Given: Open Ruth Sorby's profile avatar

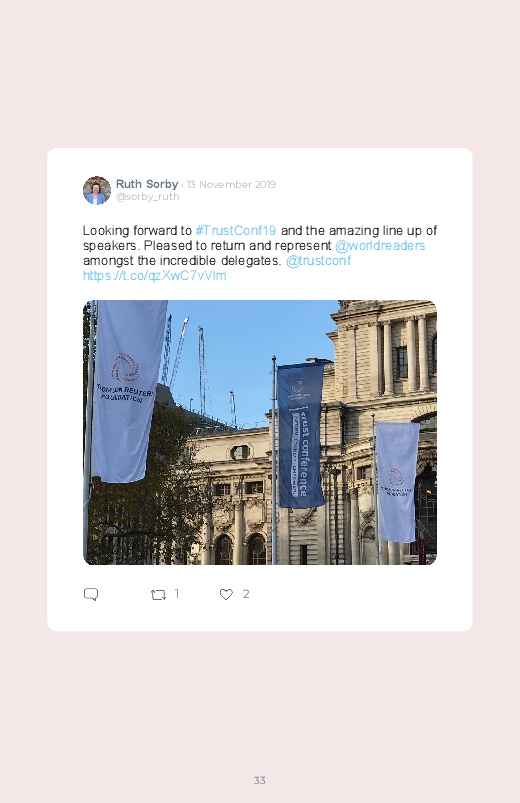Looking at the screenshot, I should (x=97, y=191).
